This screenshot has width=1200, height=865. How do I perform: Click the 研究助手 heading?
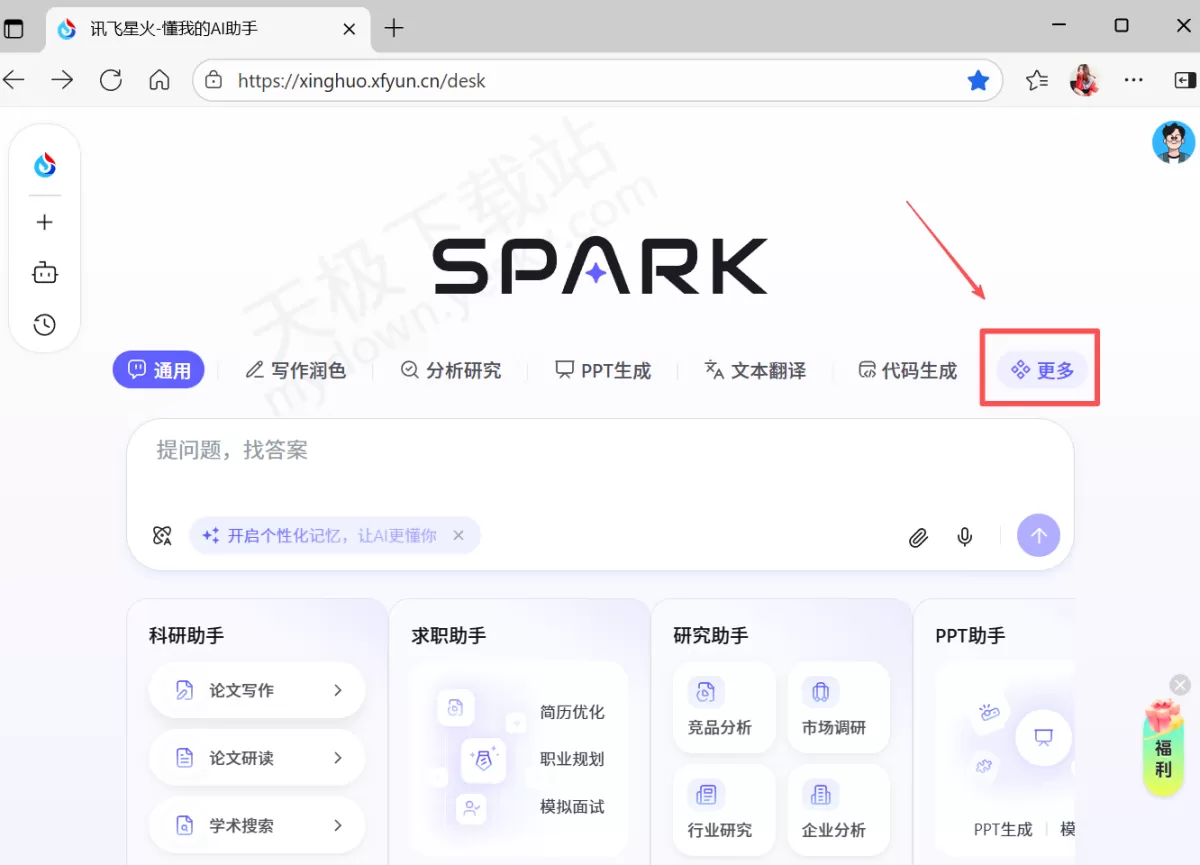pos(711,635)
